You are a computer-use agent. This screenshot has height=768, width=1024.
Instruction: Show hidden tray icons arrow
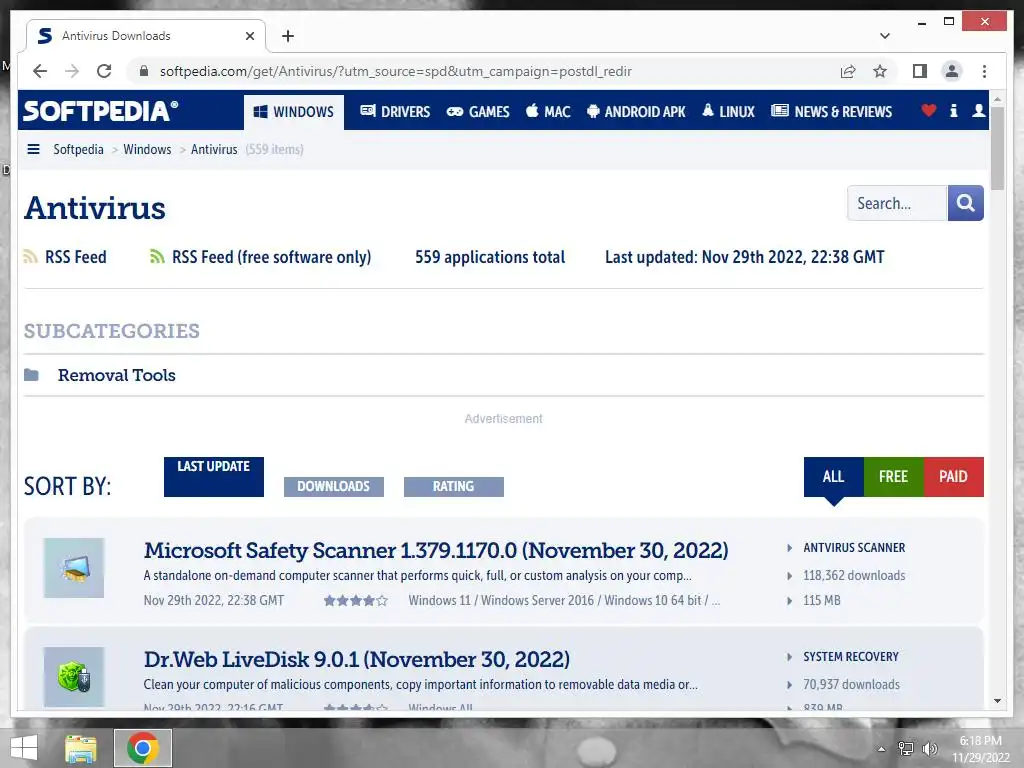coord(881,748)
